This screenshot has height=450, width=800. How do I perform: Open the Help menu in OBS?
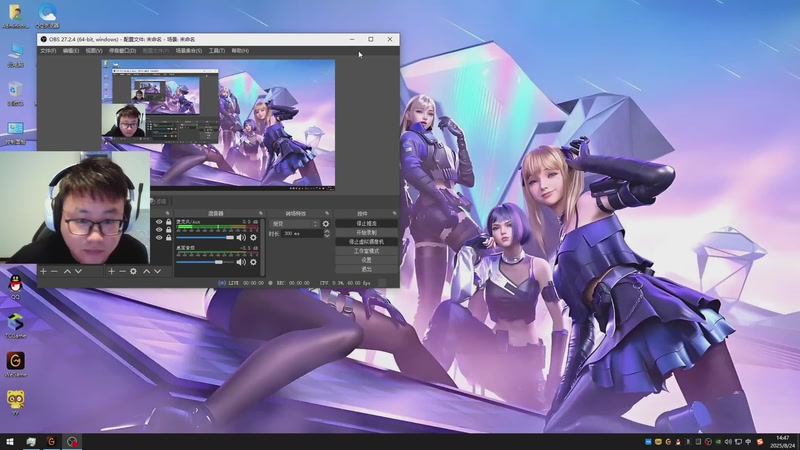(240, 51)
